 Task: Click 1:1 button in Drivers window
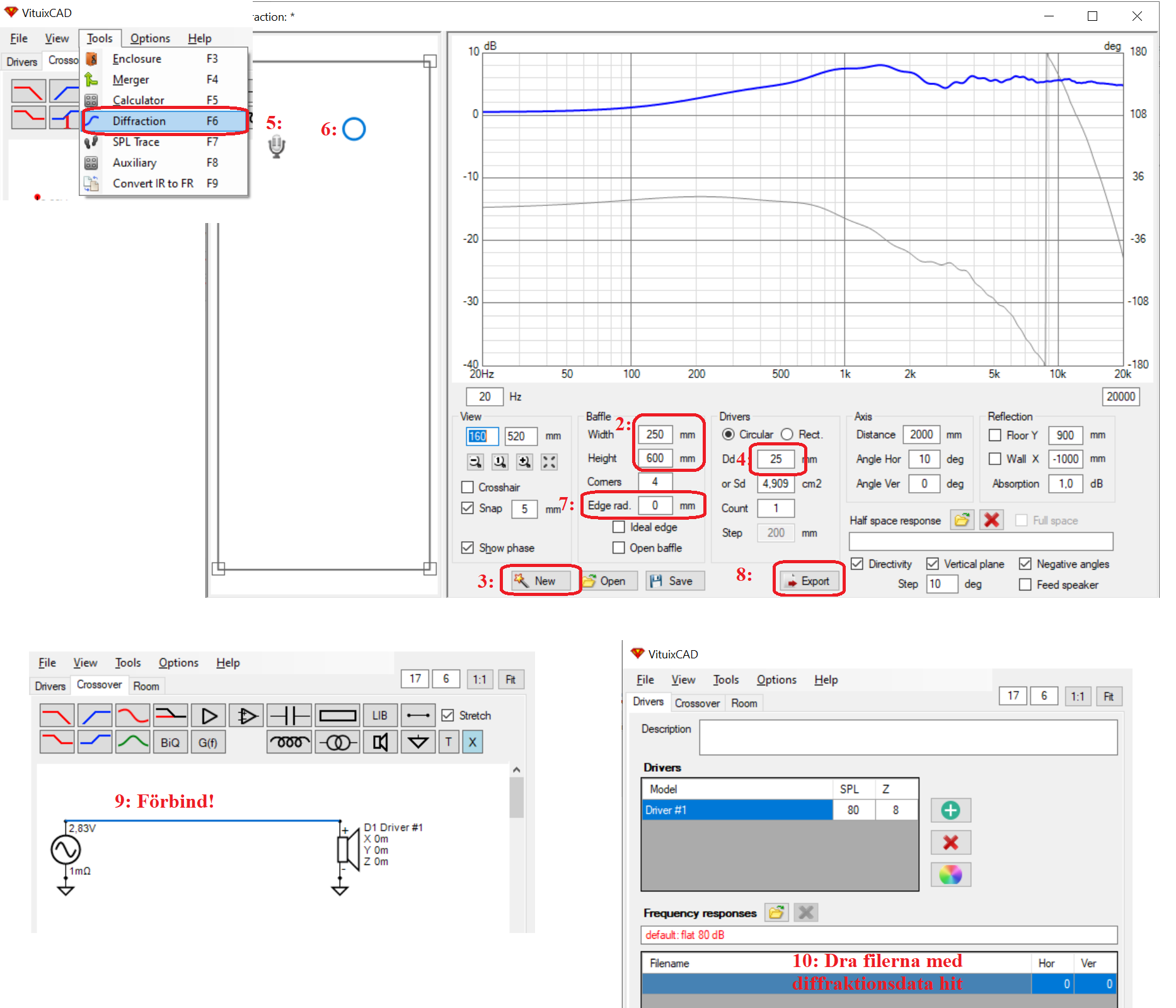tap(1078, 696)
